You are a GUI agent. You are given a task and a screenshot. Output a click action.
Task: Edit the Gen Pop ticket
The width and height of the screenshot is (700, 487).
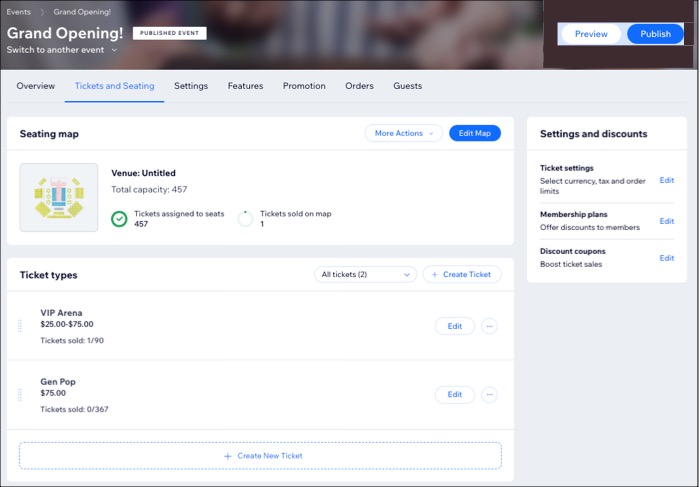(455, 395)
